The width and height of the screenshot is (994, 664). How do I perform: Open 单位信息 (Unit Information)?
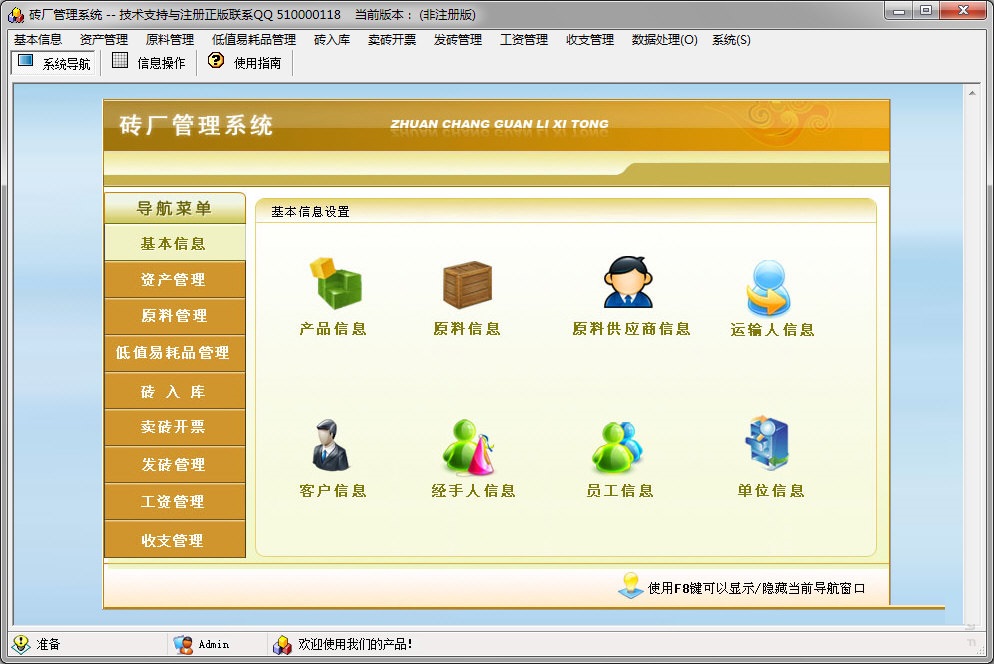coord(767,450)
